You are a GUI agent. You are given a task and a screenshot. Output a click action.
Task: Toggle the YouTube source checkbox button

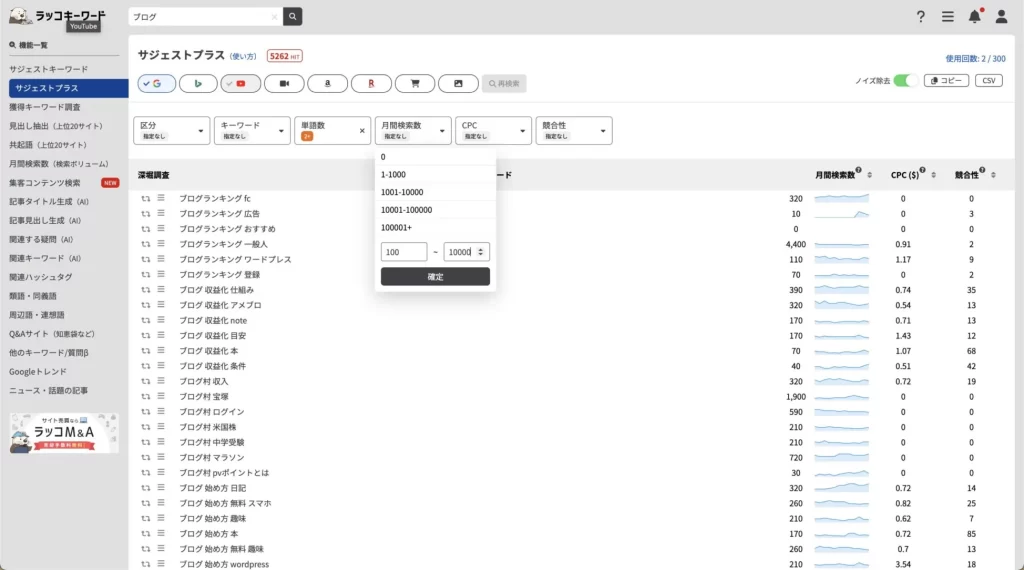[241, 84]
